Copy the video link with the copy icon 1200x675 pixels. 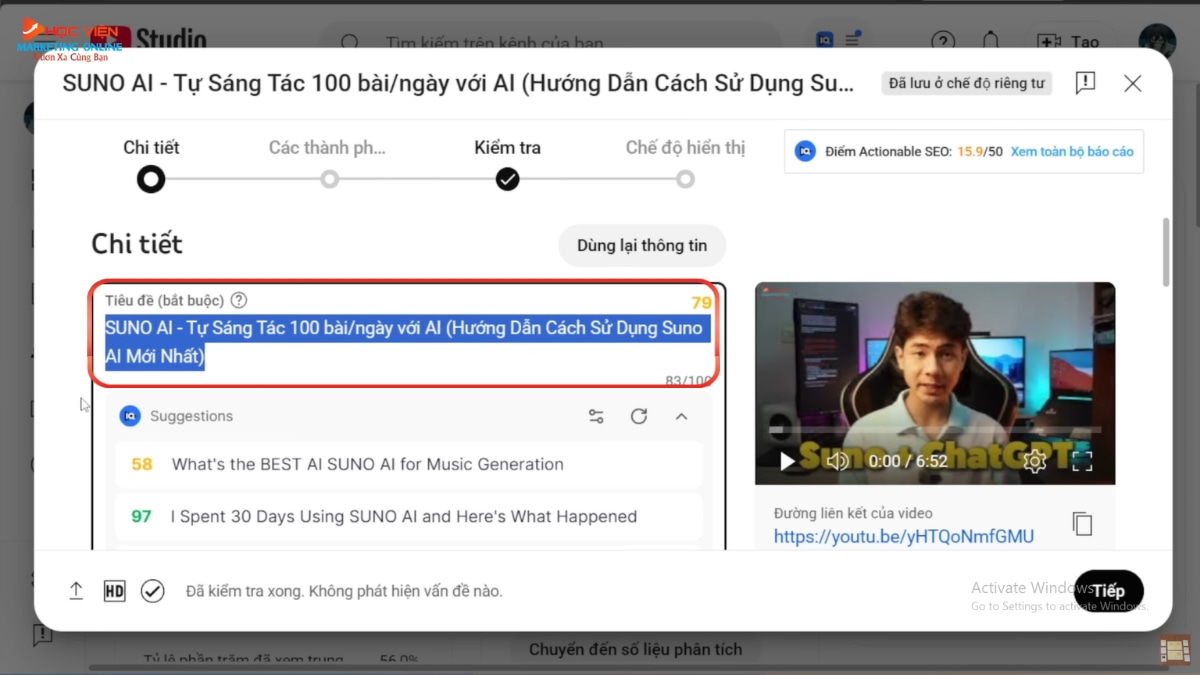click(x=1083, y=523)
